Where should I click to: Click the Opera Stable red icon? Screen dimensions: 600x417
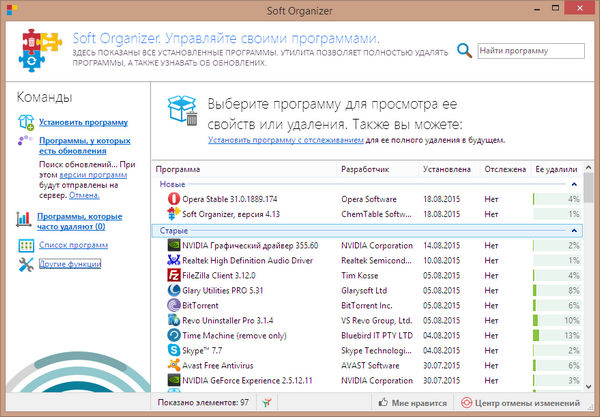click(x=174, y=199)
